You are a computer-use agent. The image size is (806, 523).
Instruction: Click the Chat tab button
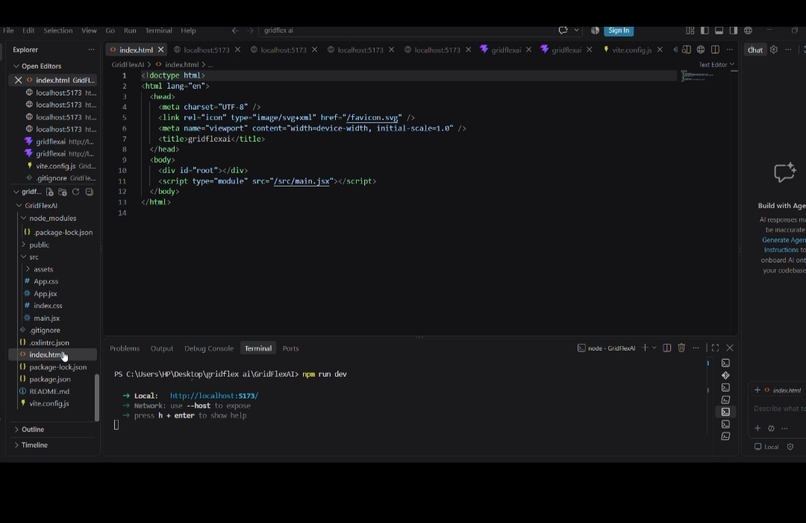[x=755, y=49]
